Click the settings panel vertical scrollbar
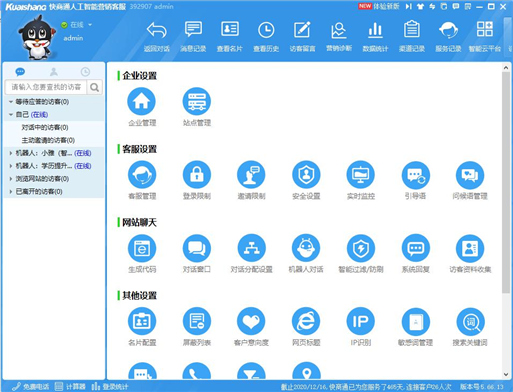 point(506,182)
